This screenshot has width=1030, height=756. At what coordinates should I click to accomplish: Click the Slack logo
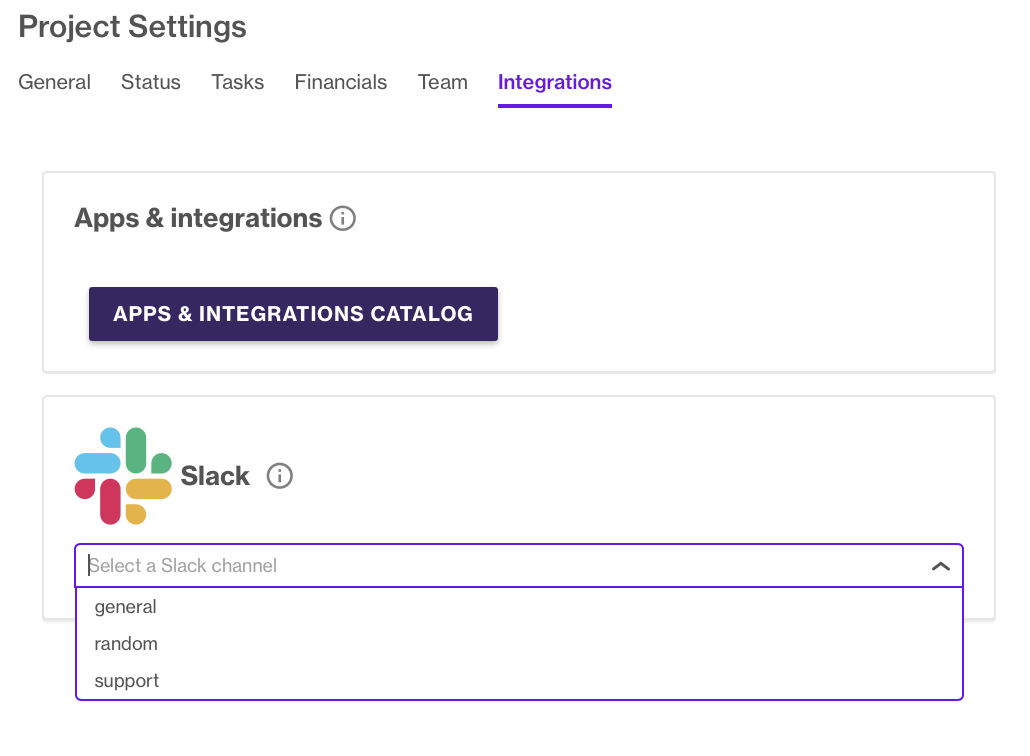click(123, 476)
